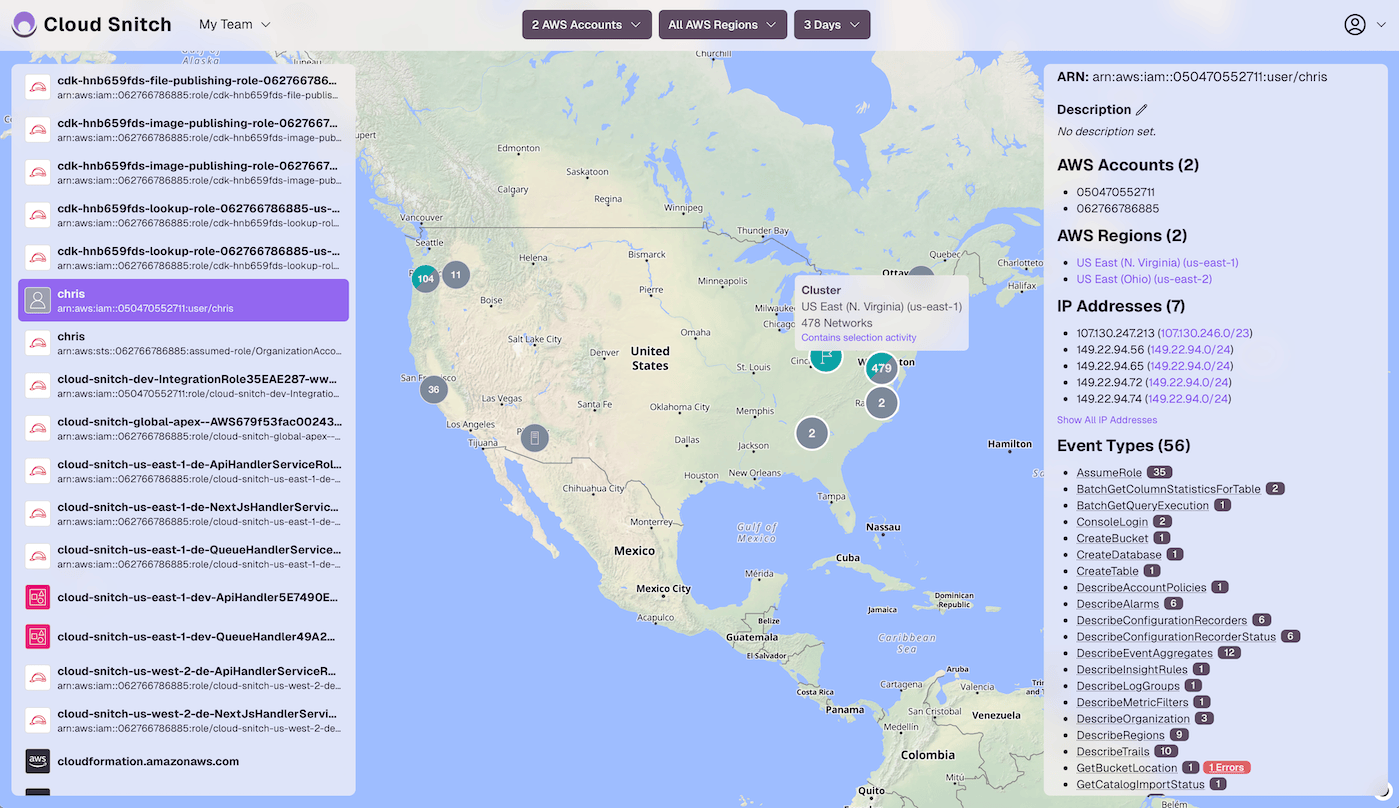Click the device marker near Phoenix

pyautogui.click(x=535, y=438)
